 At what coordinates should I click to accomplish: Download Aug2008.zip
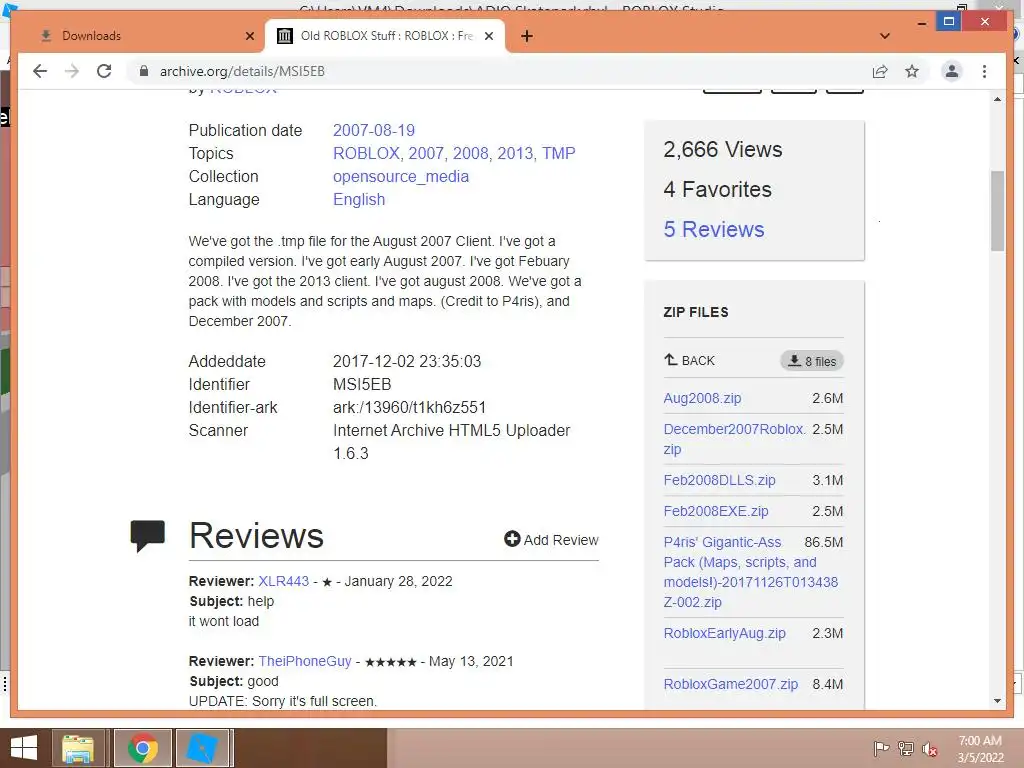(702, 398)
